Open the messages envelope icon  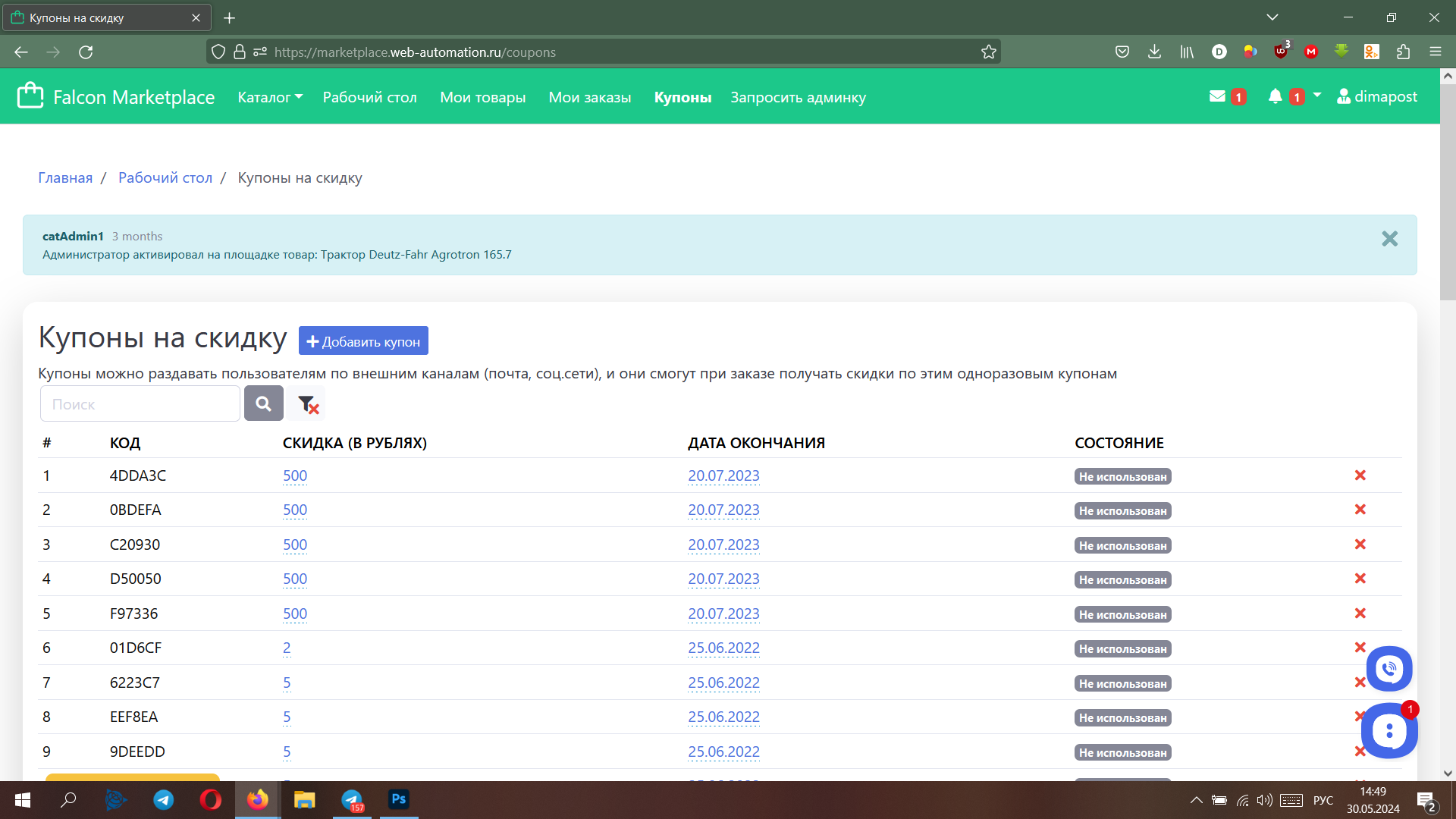click(x=1219, y=96)
